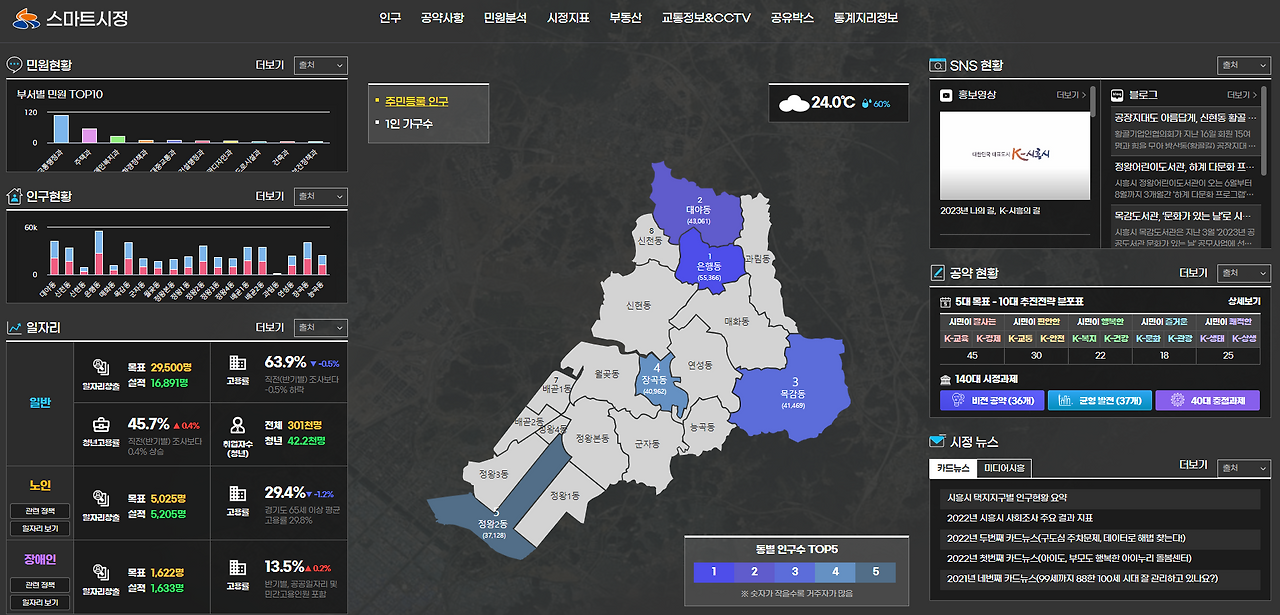Screen dimensions: 1280x615
Task: Click 노인 일자리창출 icon
Action: (x=100, y=497)
